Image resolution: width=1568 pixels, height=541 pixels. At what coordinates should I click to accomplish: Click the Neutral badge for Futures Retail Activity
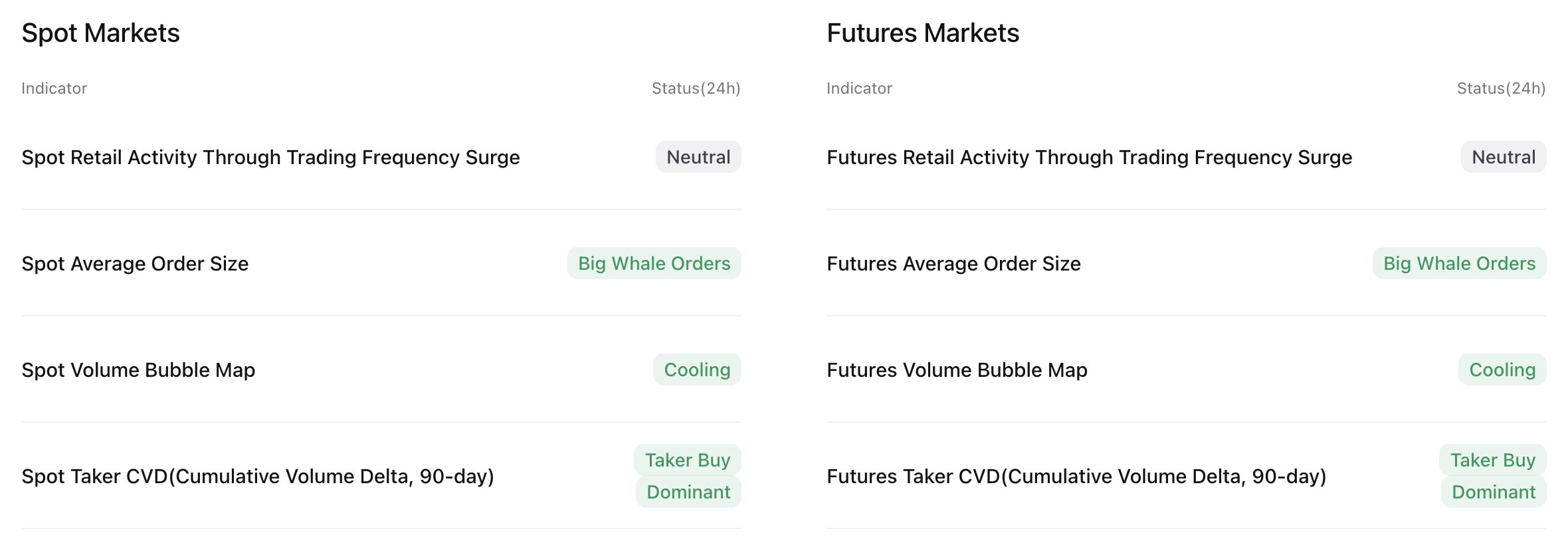click(x=1503, y=158)
